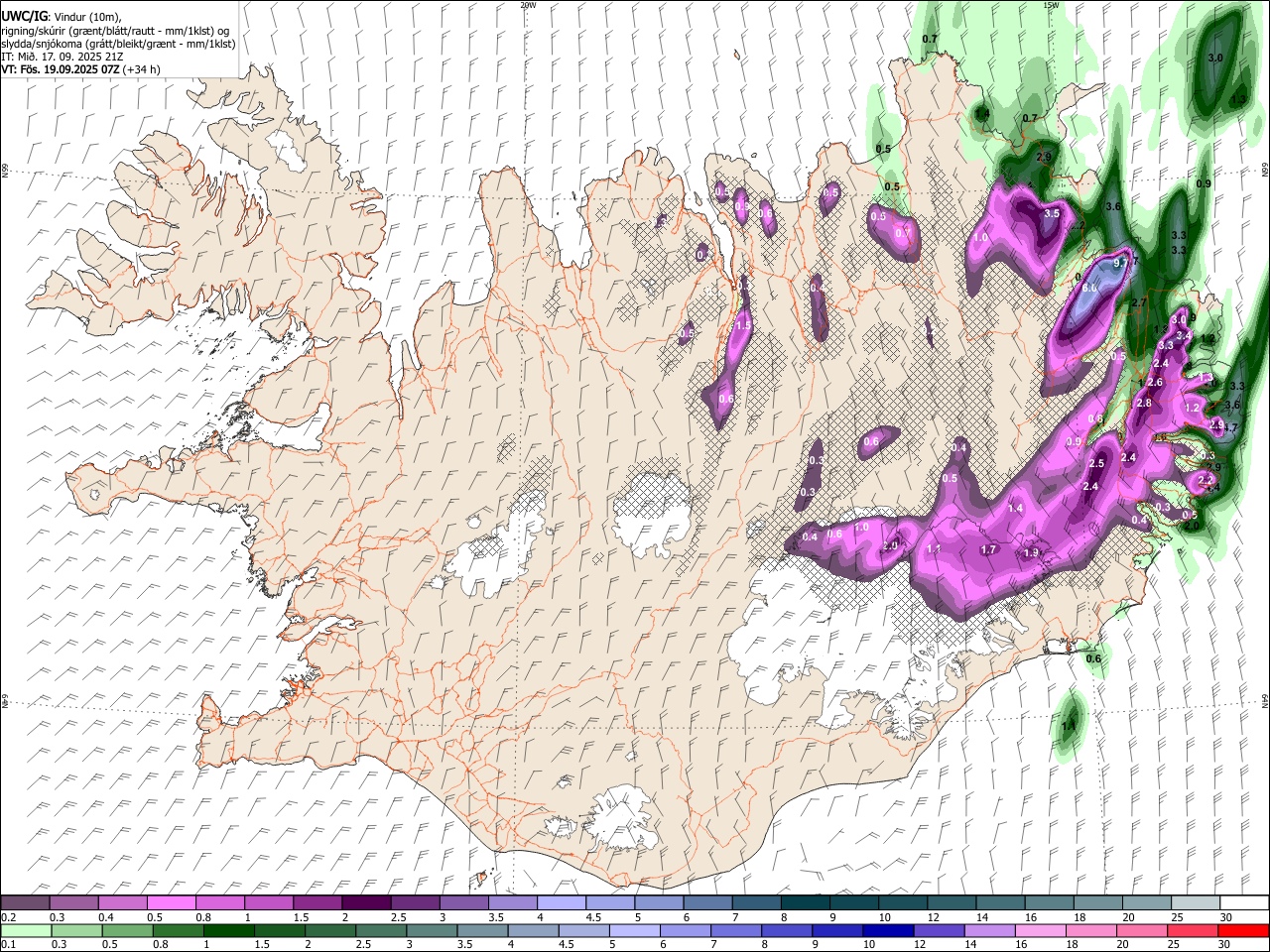Image resolution: width=1270 pixels, height=952 pixels.
Task: Click the bright red swatch after bottom-row 30
Action: click(x=1242, y=930)
